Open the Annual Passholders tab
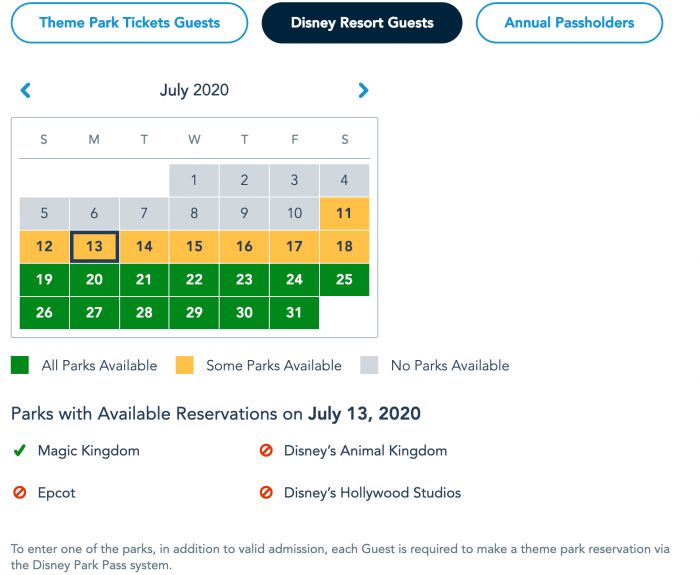The image size is (700, 575). tap(569, 22)
